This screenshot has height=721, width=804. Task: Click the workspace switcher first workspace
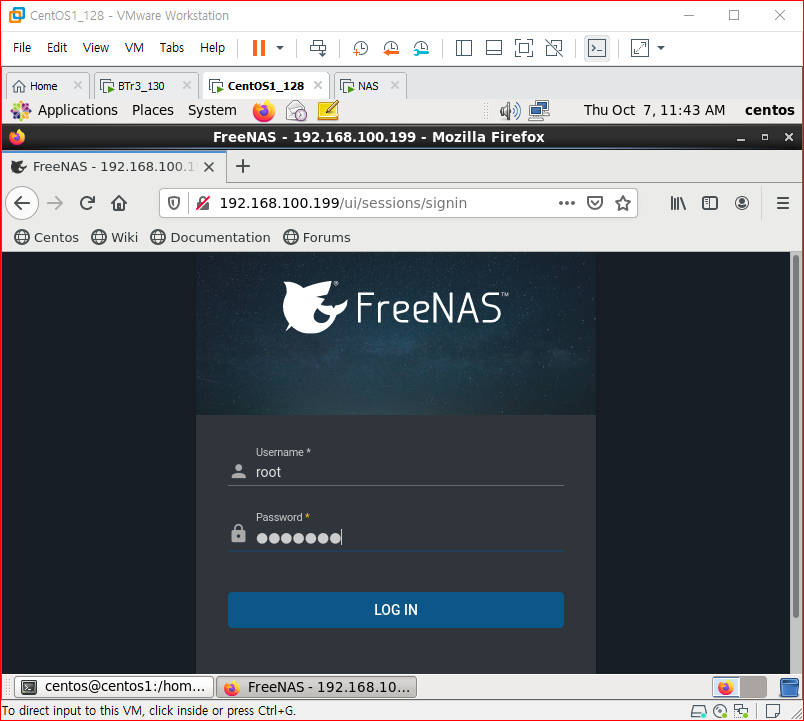[726, 687]
